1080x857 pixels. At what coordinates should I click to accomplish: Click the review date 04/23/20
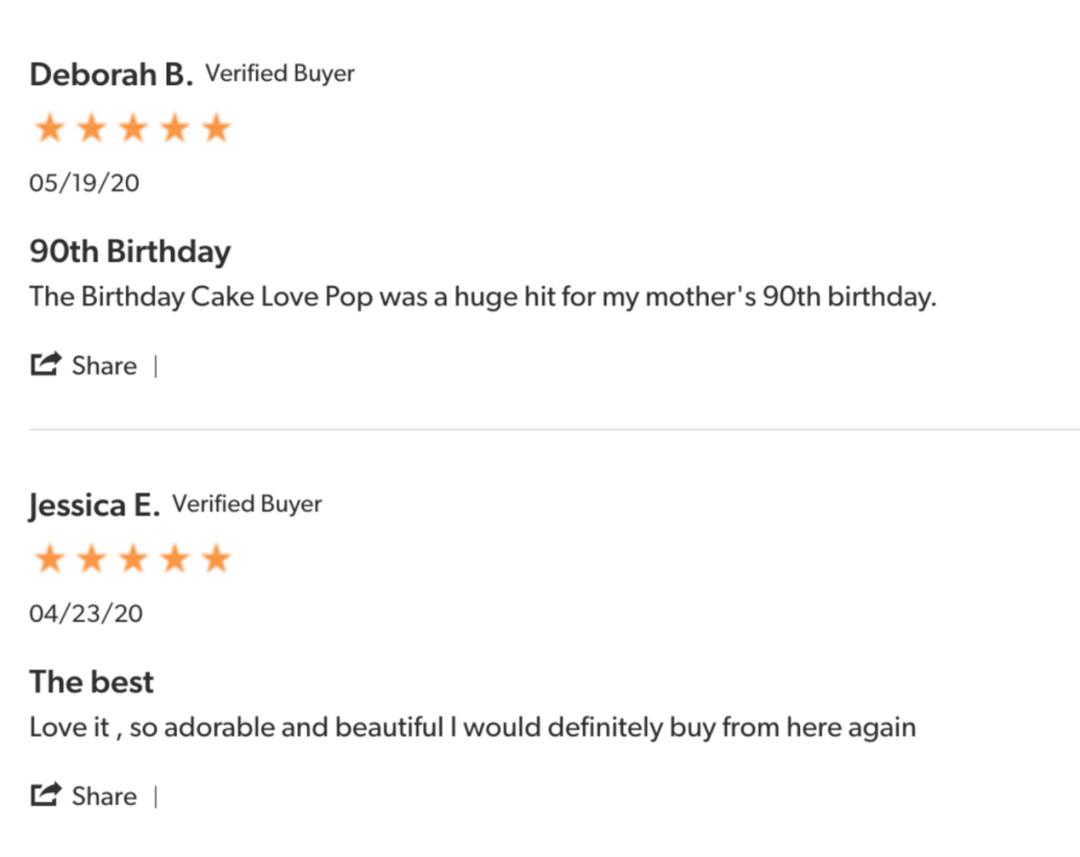point(86,613)
